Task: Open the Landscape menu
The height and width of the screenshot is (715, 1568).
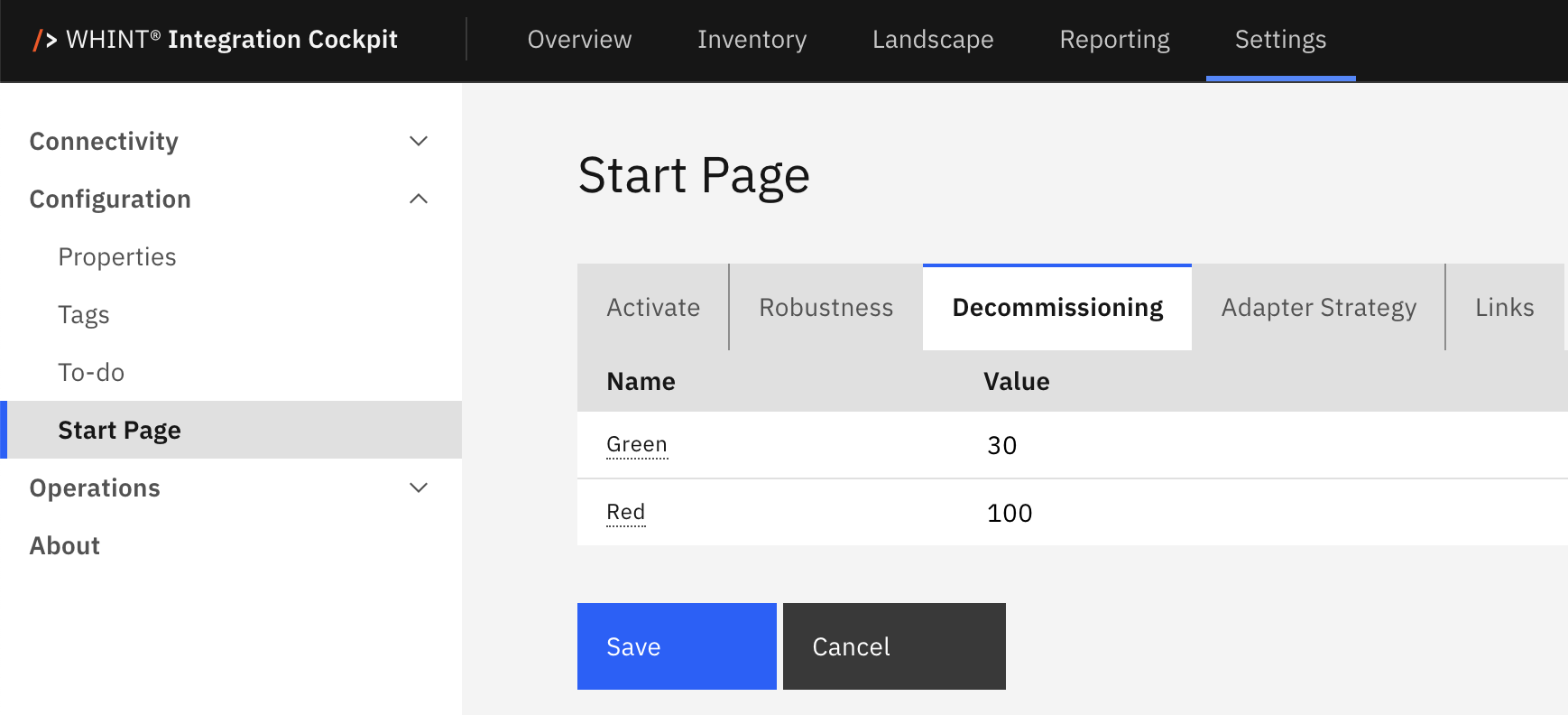Action: point(933,40)
